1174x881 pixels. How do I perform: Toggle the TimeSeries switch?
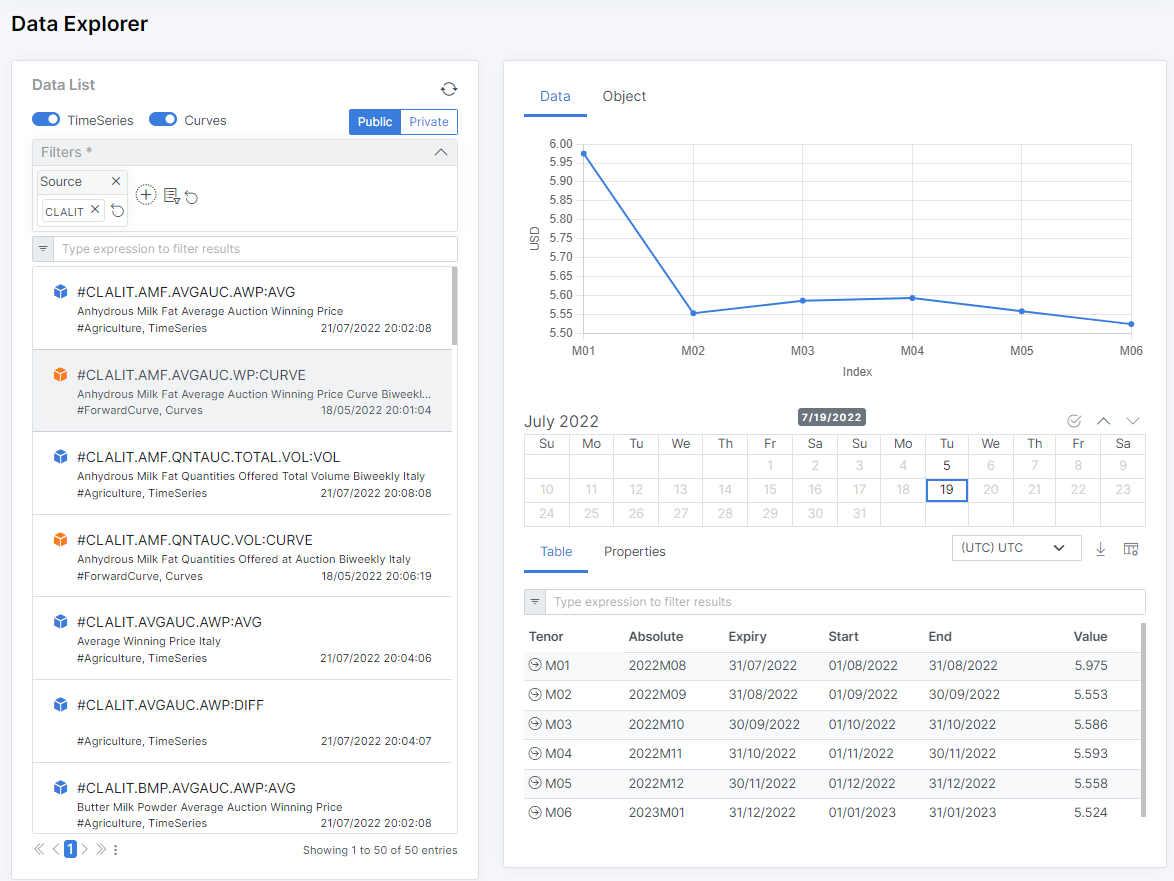[x=46, y=120]
